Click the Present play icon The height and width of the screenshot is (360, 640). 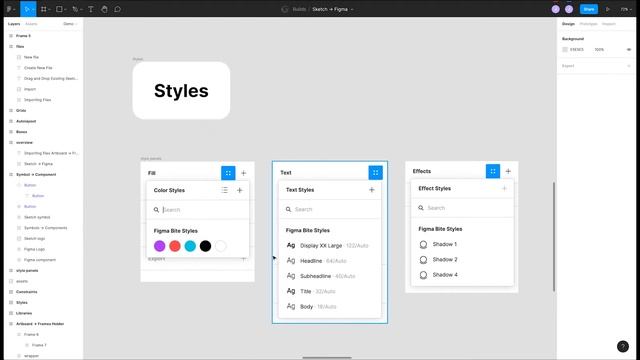[608, 9]
